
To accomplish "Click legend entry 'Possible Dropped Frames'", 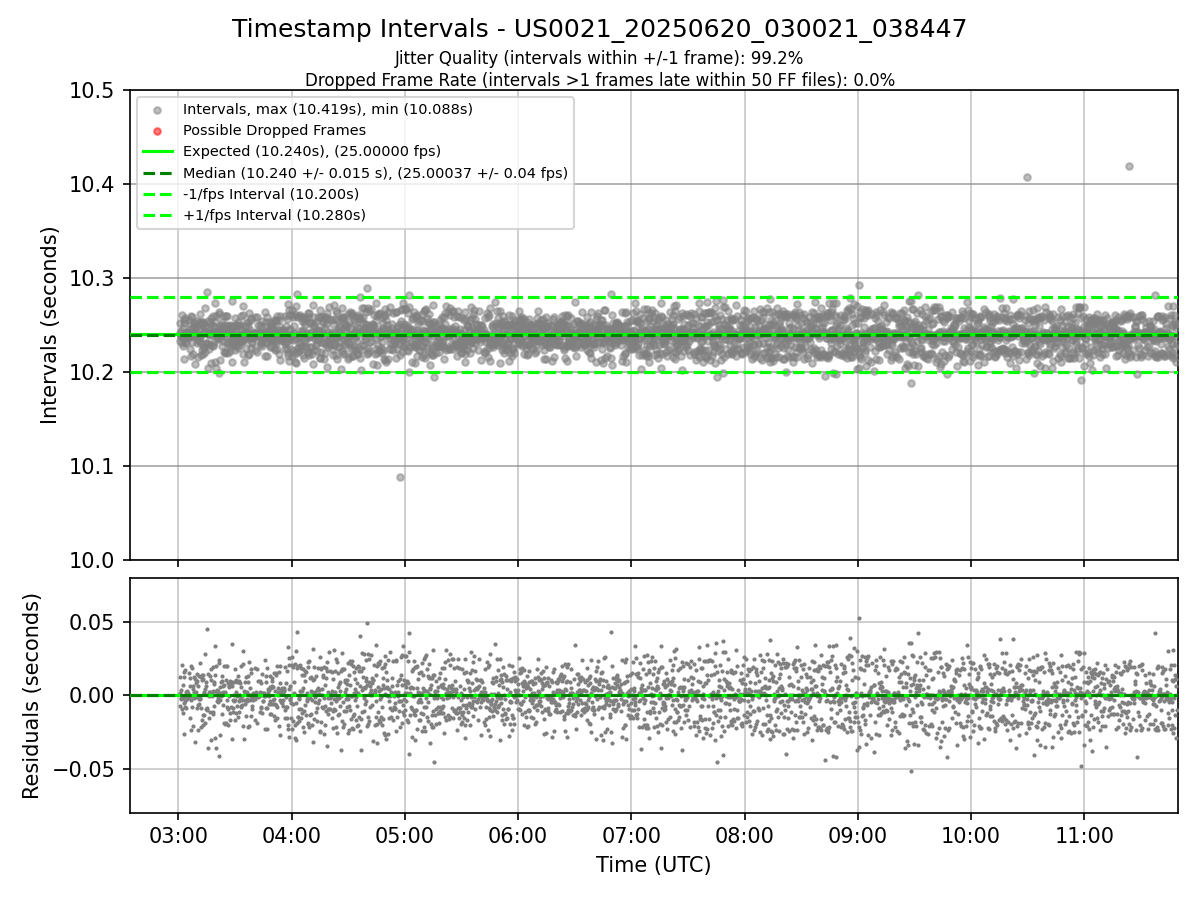I will coord(274,130).
